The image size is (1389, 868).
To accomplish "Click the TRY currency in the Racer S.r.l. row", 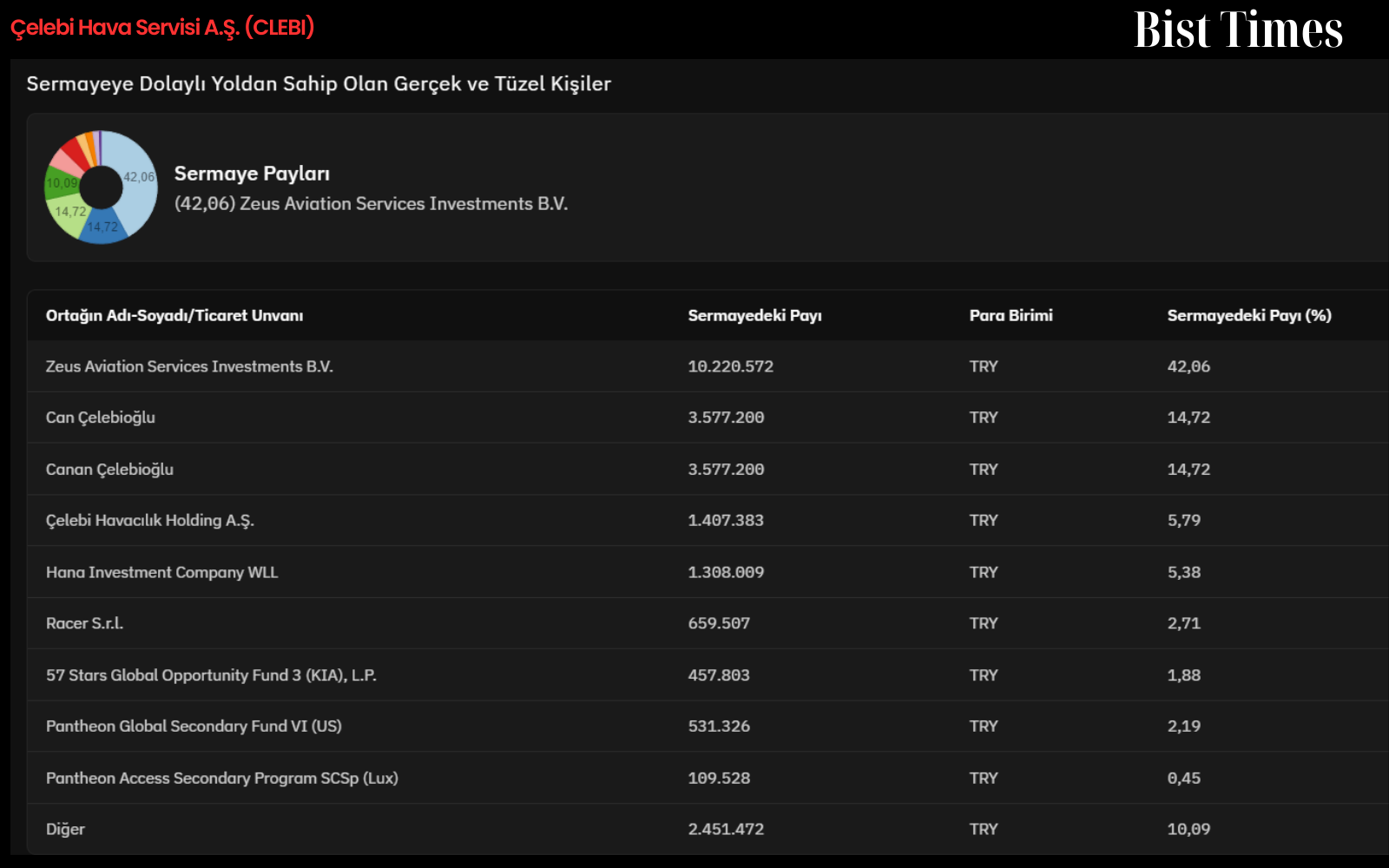I will point(984,623).
